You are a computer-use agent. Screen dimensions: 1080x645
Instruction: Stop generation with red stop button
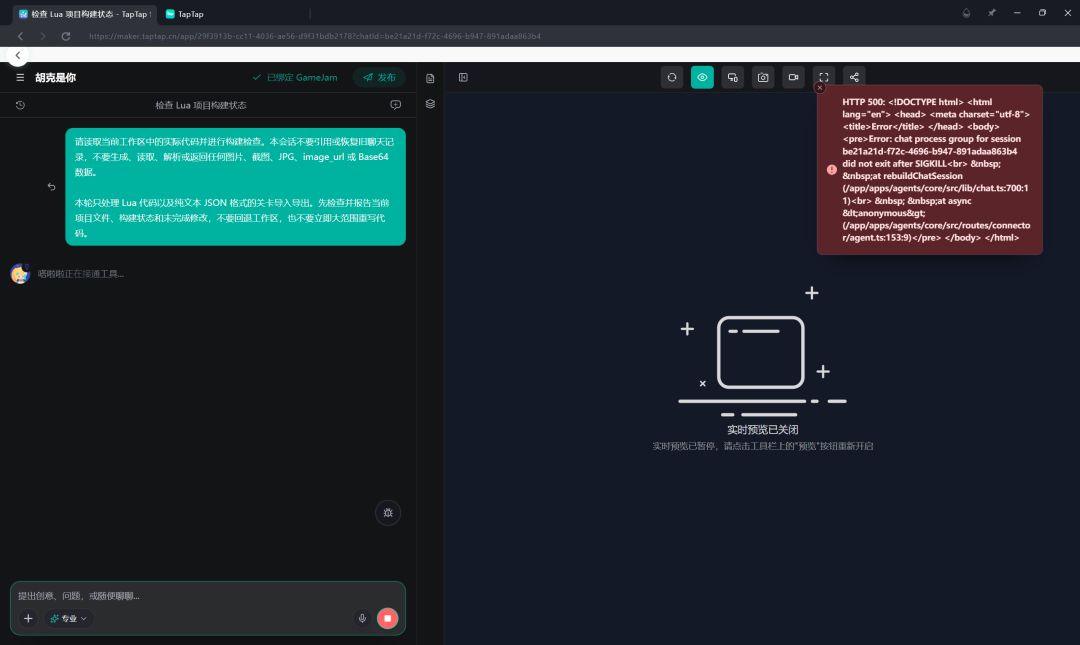387,618
